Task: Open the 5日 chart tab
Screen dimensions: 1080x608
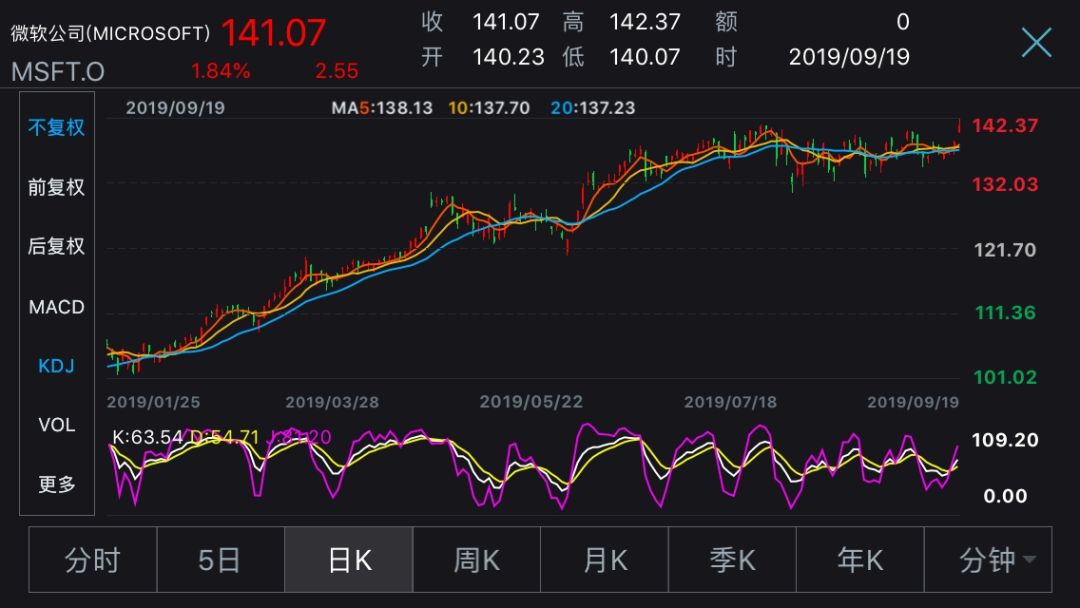Action: (x=220, y=560)
